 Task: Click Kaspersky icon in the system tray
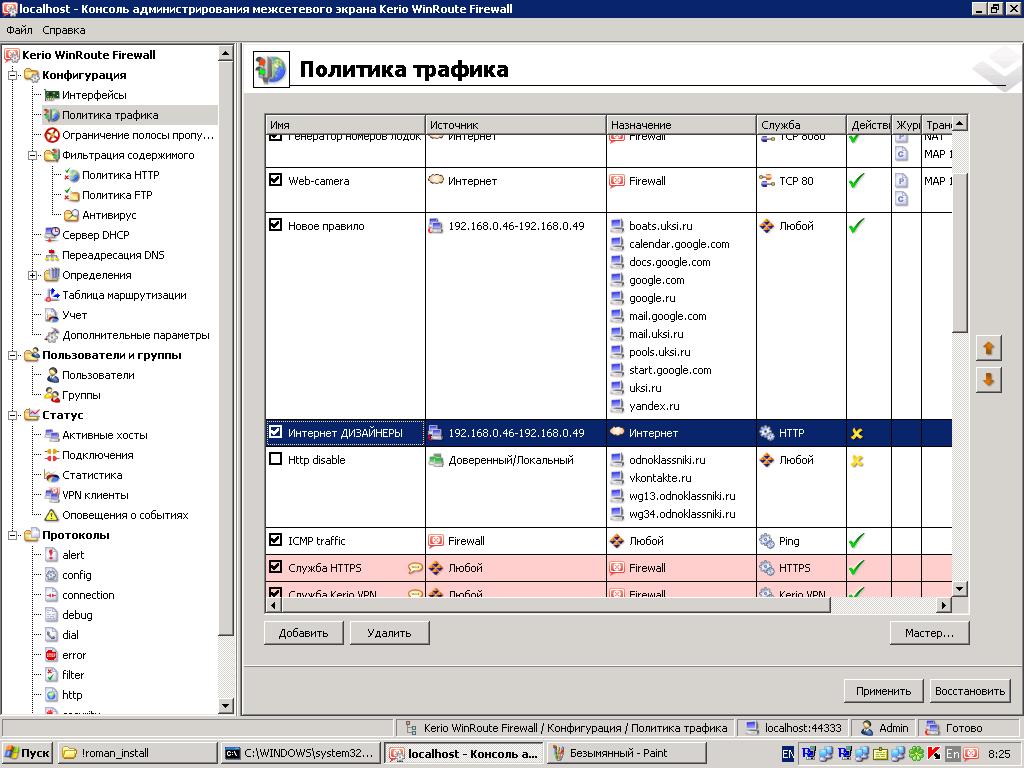(934, 754)
